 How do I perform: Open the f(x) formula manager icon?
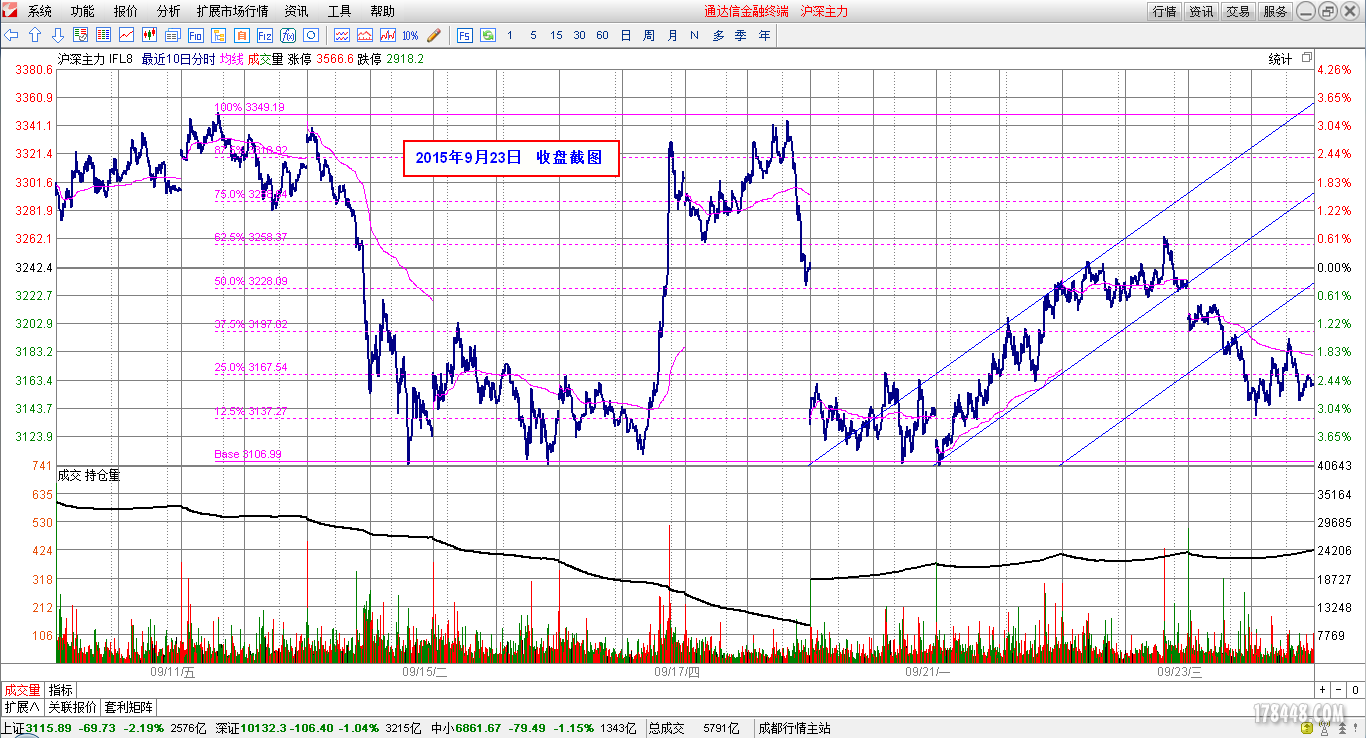[x=288, y=35]
